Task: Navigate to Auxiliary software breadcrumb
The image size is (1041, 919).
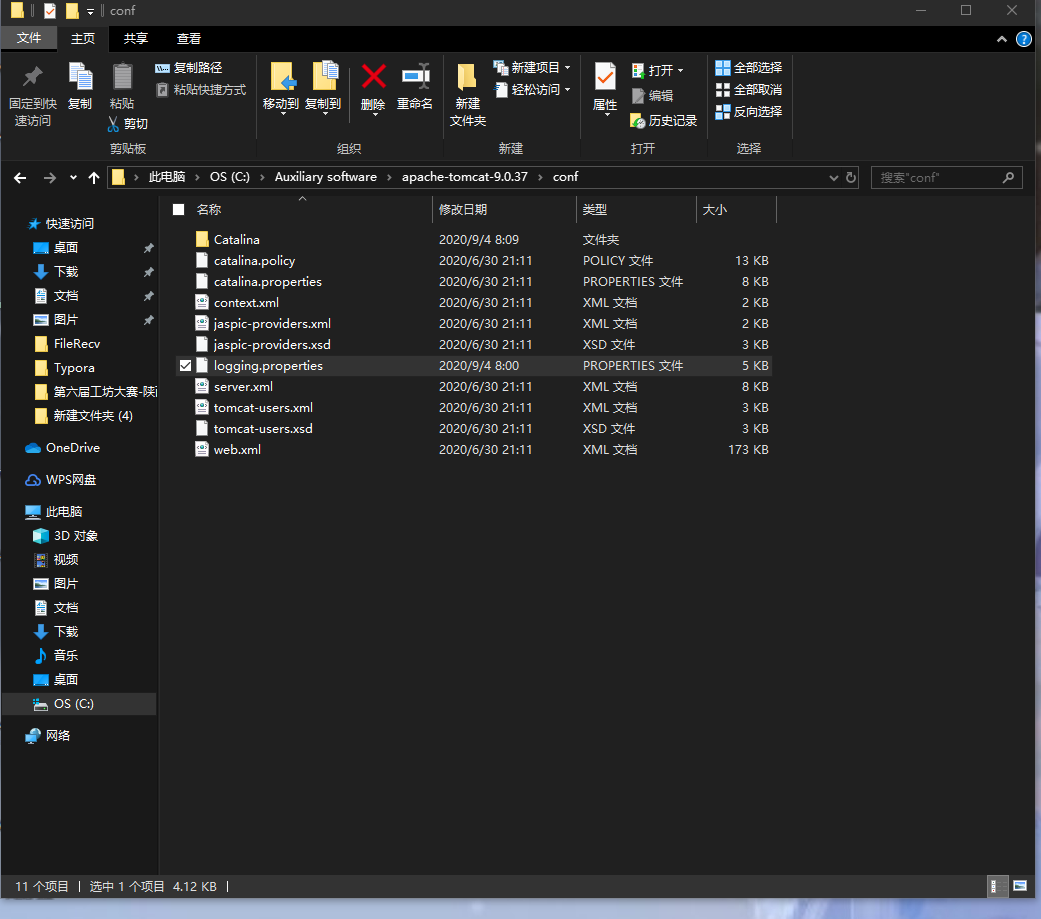Action: tap(325, 177)
